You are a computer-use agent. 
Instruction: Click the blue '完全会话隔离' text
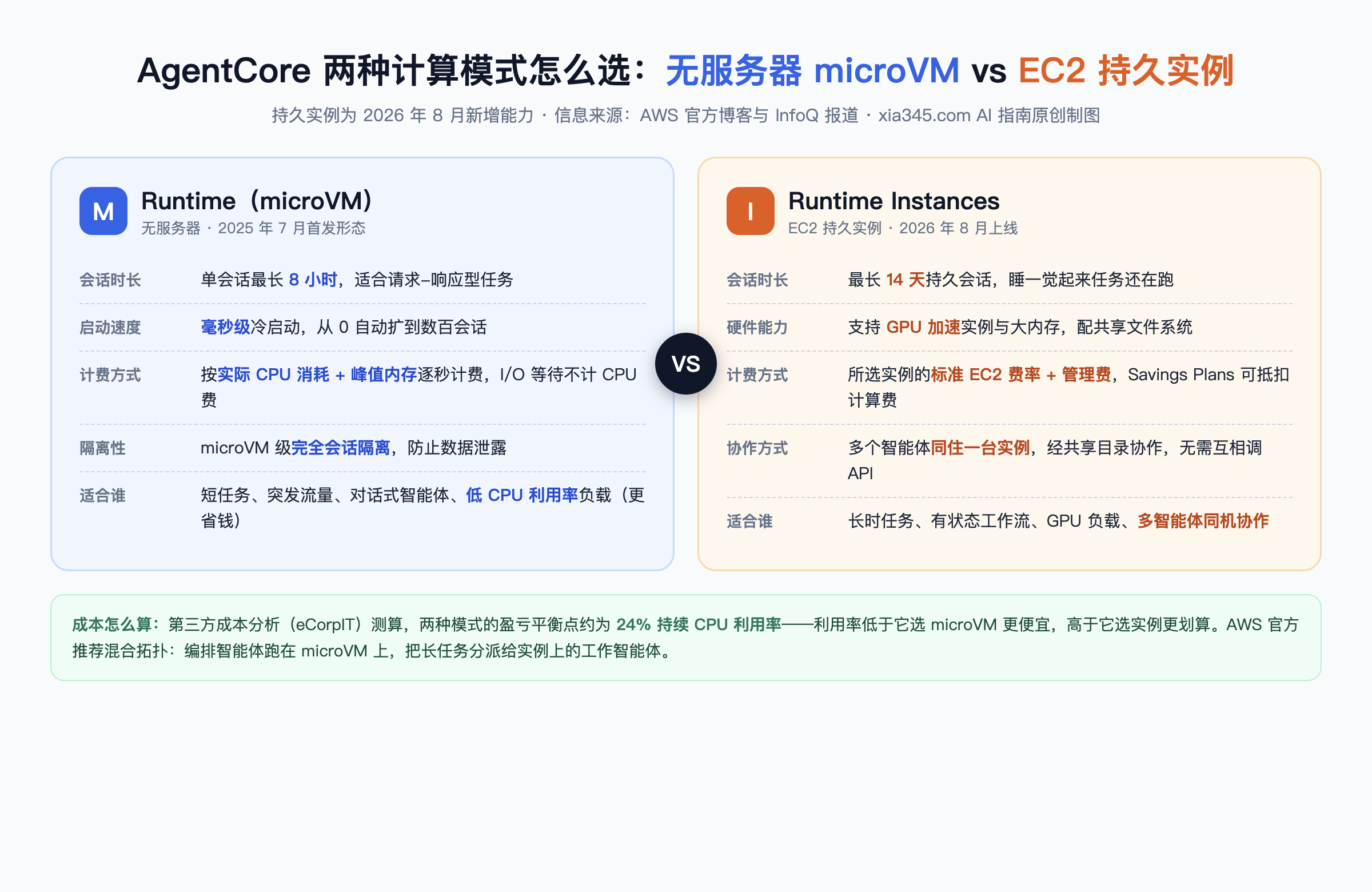(341, 448)
